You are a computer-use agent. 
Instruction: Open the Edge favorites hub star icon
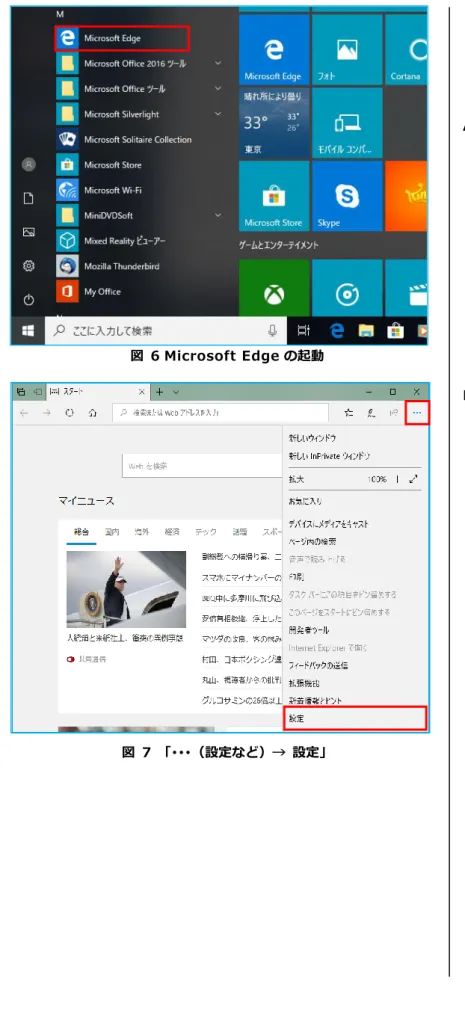(349, 413)
